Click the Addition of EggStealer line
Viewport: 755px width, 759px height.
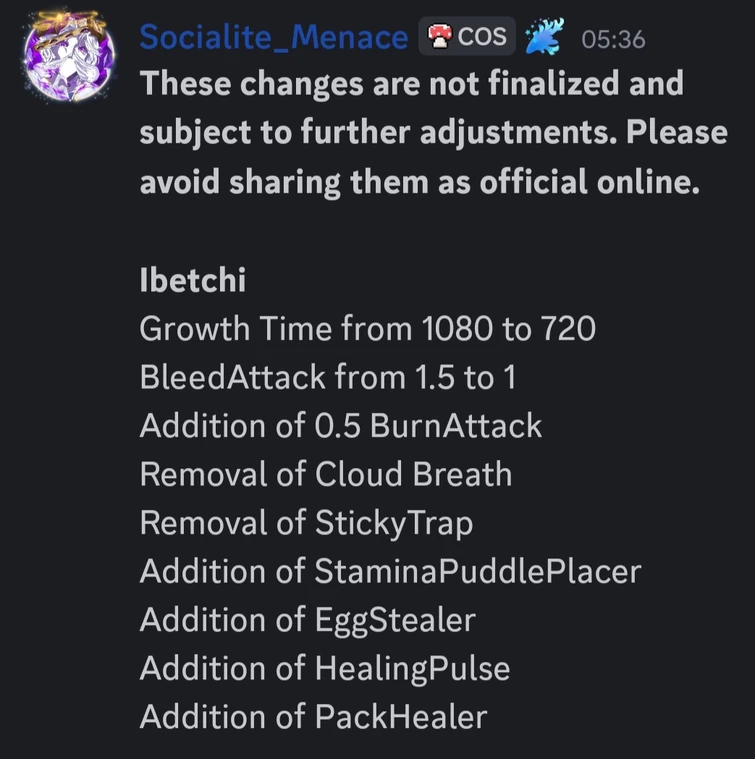coord(307,620)
